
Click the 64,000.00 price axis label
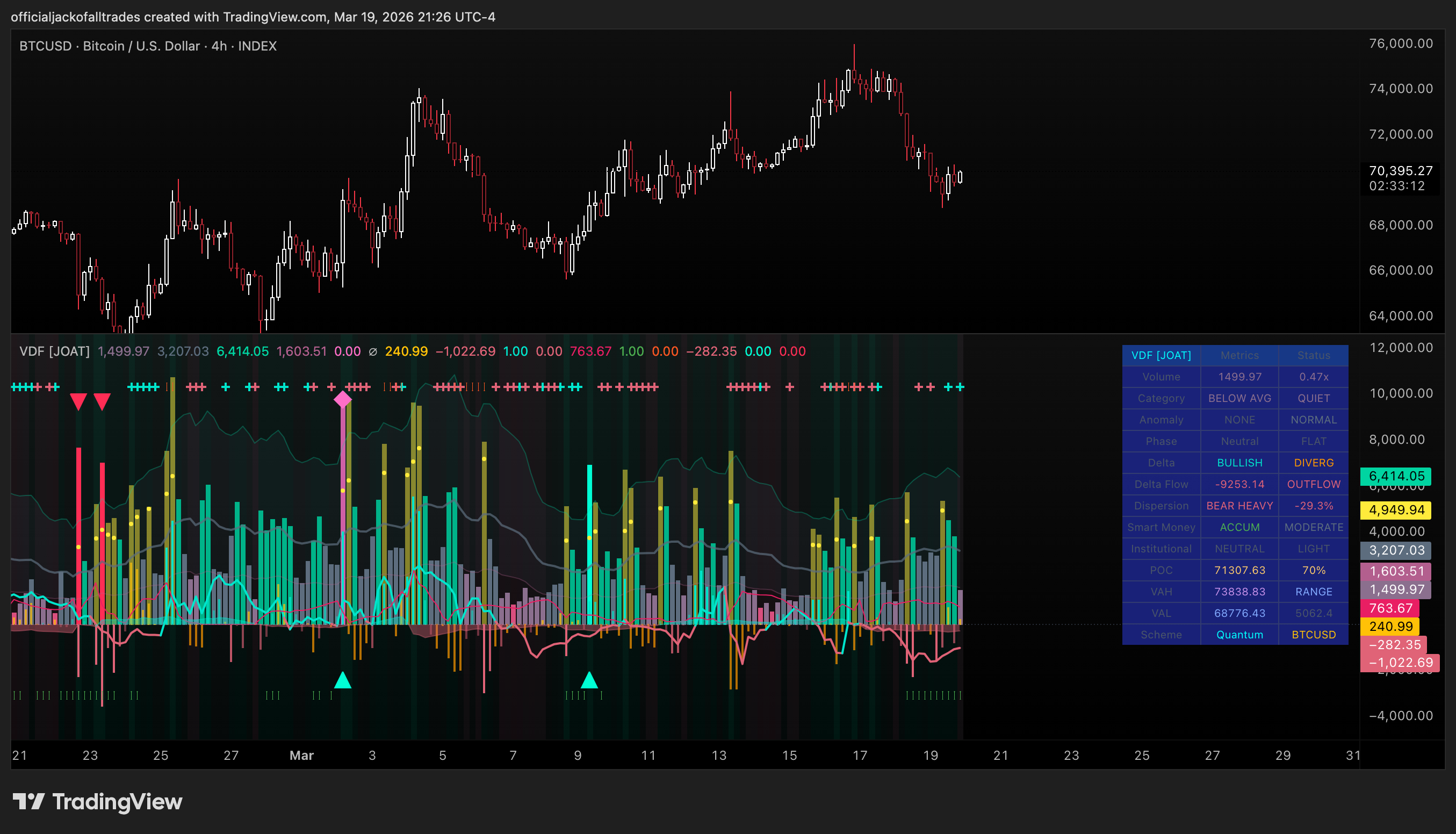[1401, 315]
